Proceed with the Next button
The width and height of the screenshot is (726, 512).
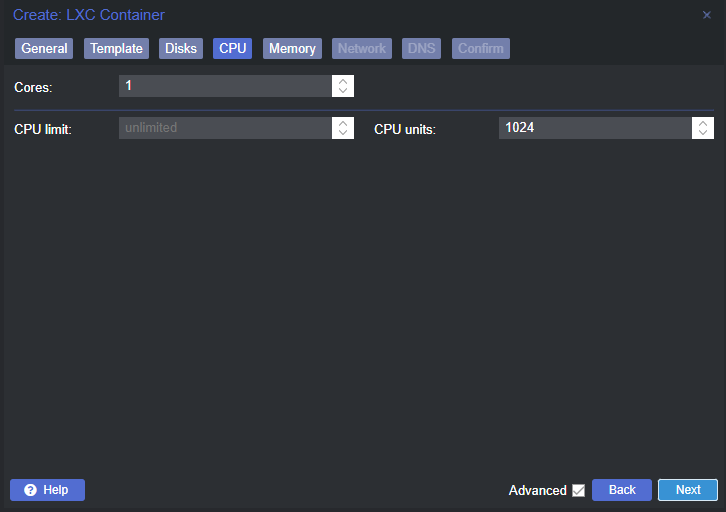tap(688, 490)
